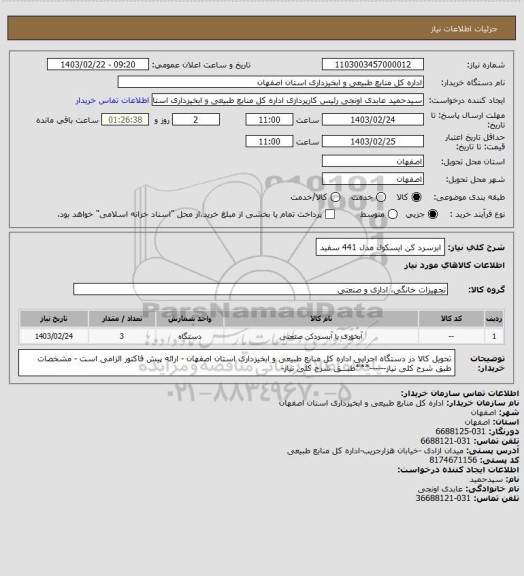This screenshot has width=524, height=576.
Task: Click the price validity time 11:00 field
Action: (269, 141)
